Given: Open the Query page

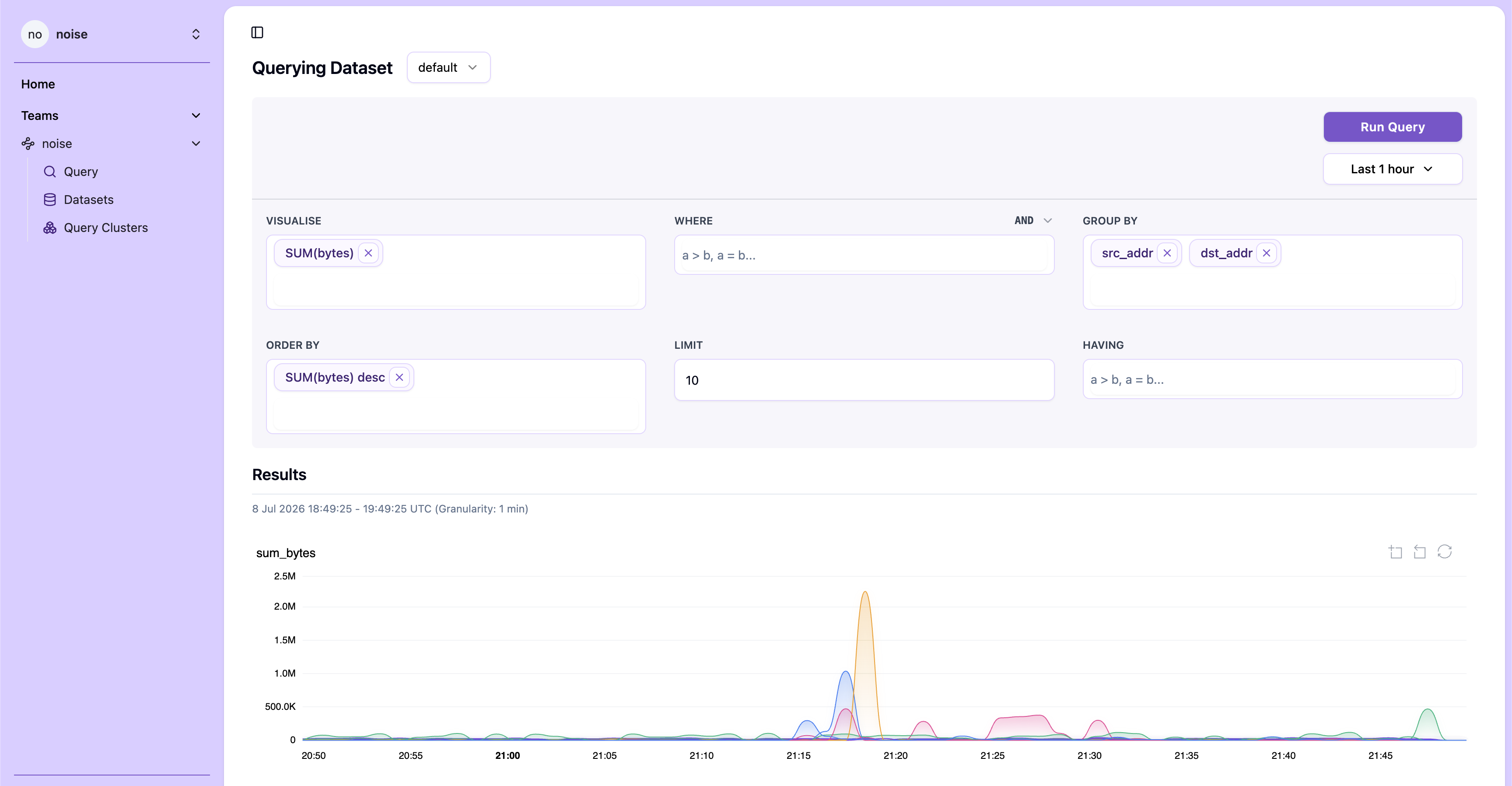Looking at the screenshot, I should tap(81, 172).
